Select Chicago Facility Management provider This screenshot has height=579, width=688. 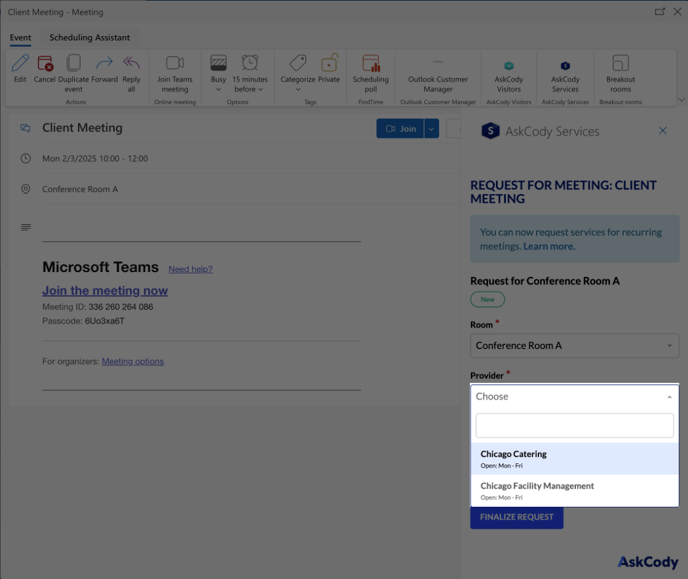click(x=574, y=490)
